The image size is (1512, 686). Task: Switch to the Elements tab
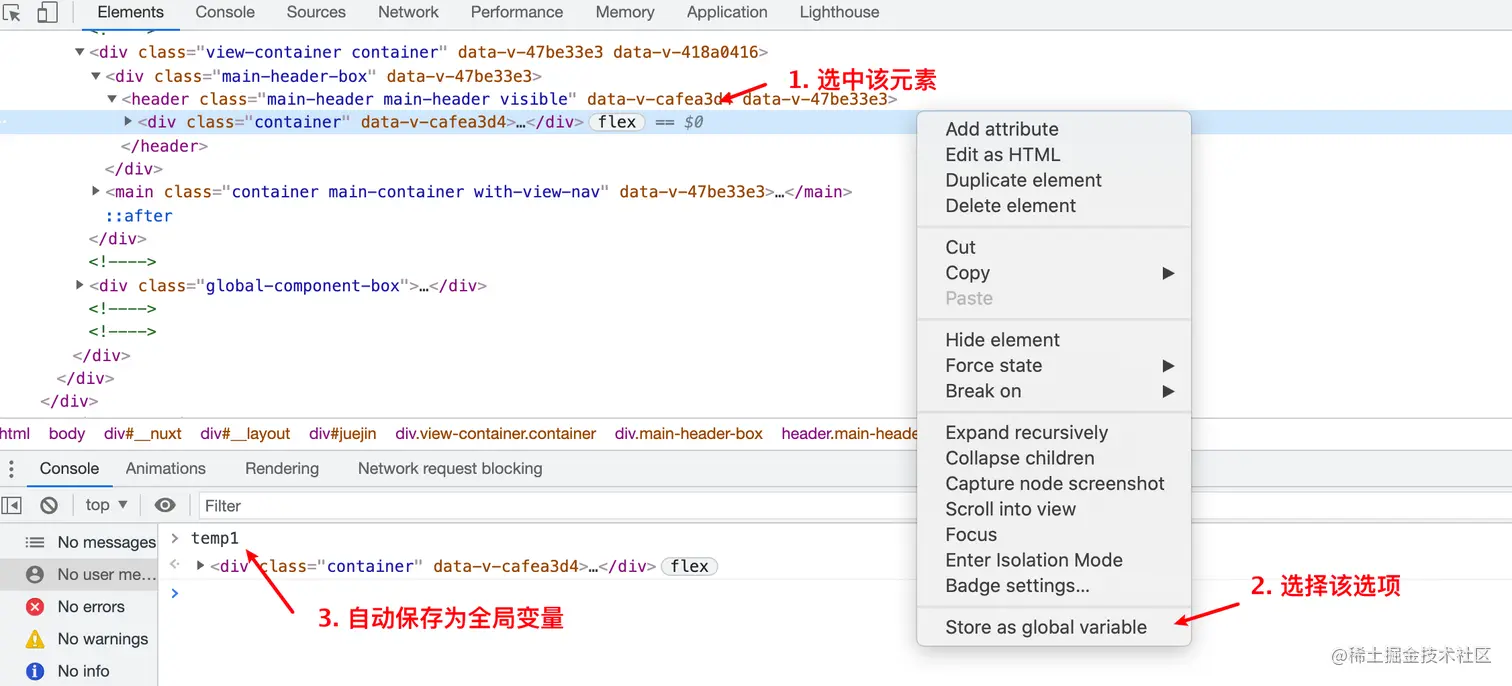coord(130,13)
